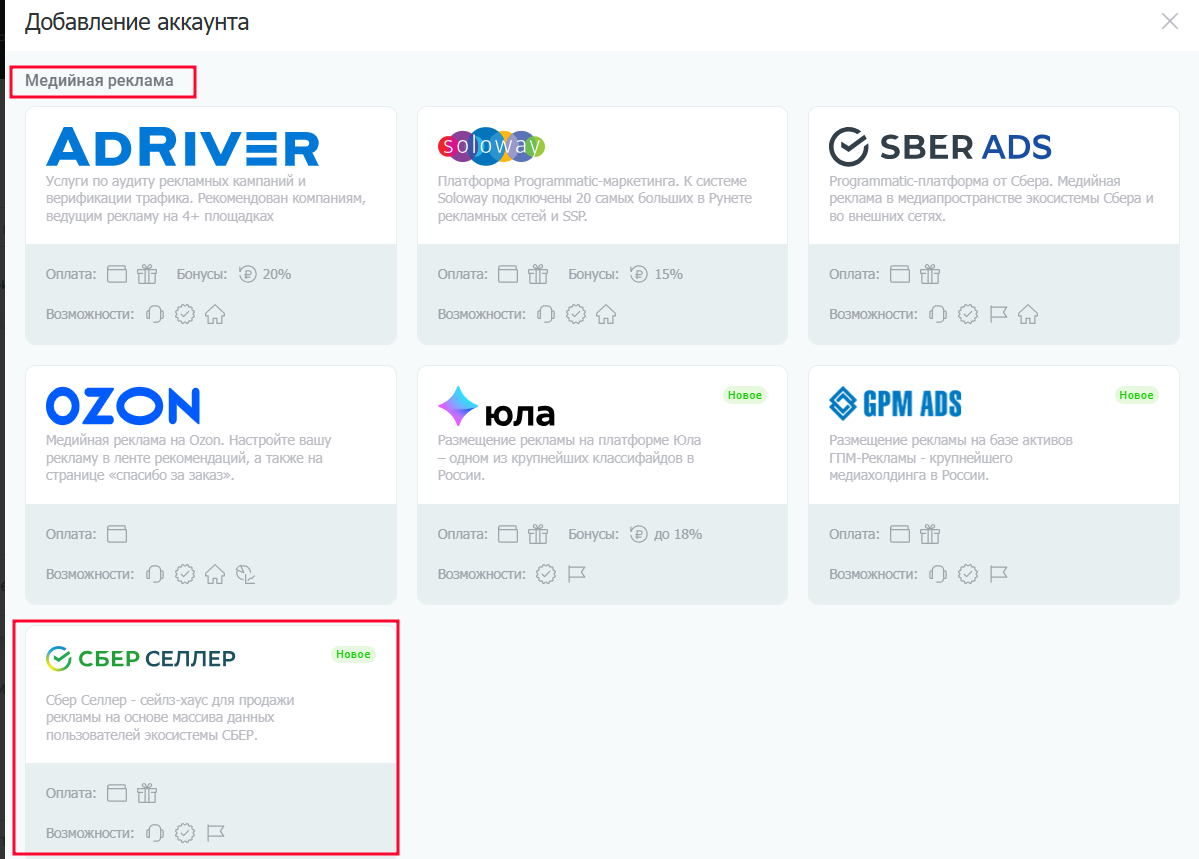Click the Новое badge on Юла card
Viewport: 1199px width, 859px height.
tap(745, 395)
